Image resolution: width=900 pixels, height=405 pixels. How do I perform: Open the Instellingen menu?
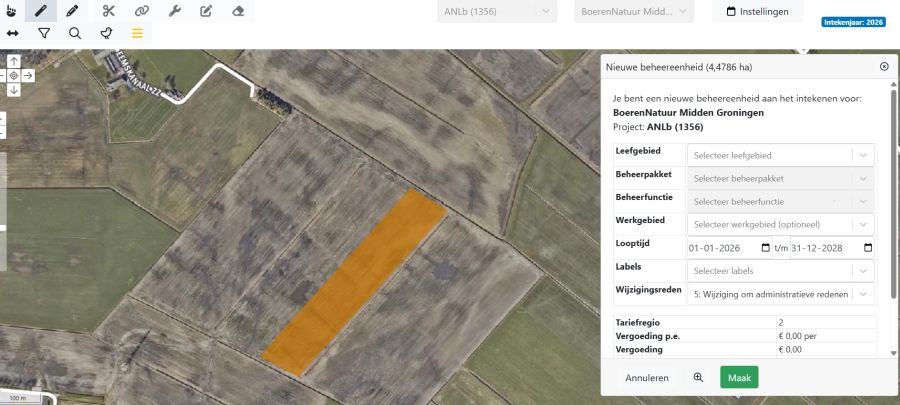757,12
